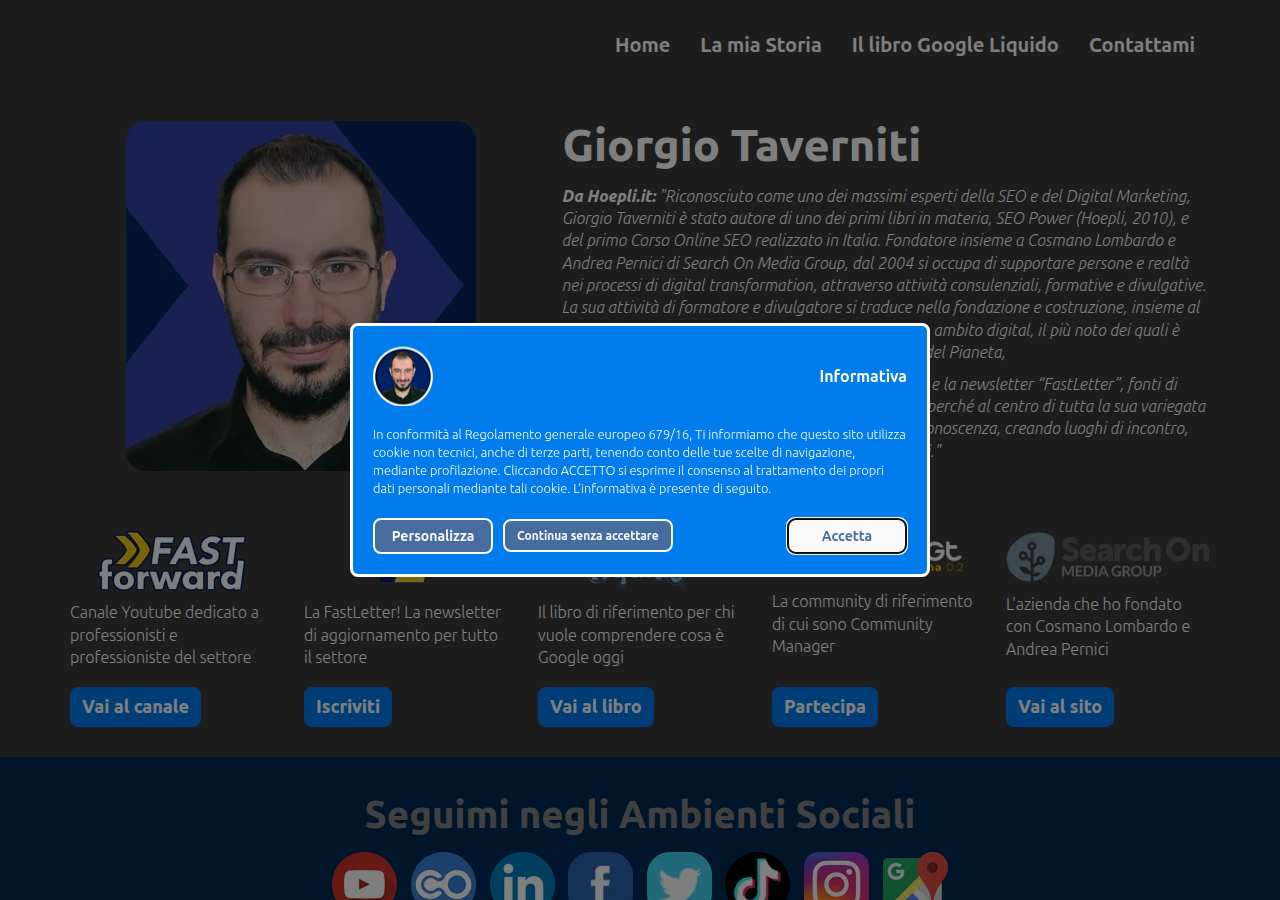Click the Vai al canale button

tap(135, 707)
